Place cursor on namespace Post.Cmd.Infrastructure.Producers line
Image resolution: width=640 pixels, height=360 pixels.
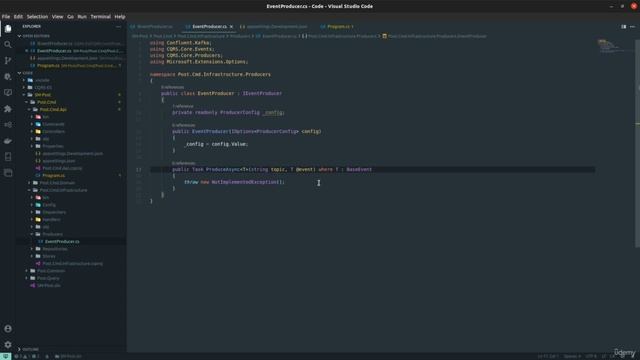pos(210,75)
